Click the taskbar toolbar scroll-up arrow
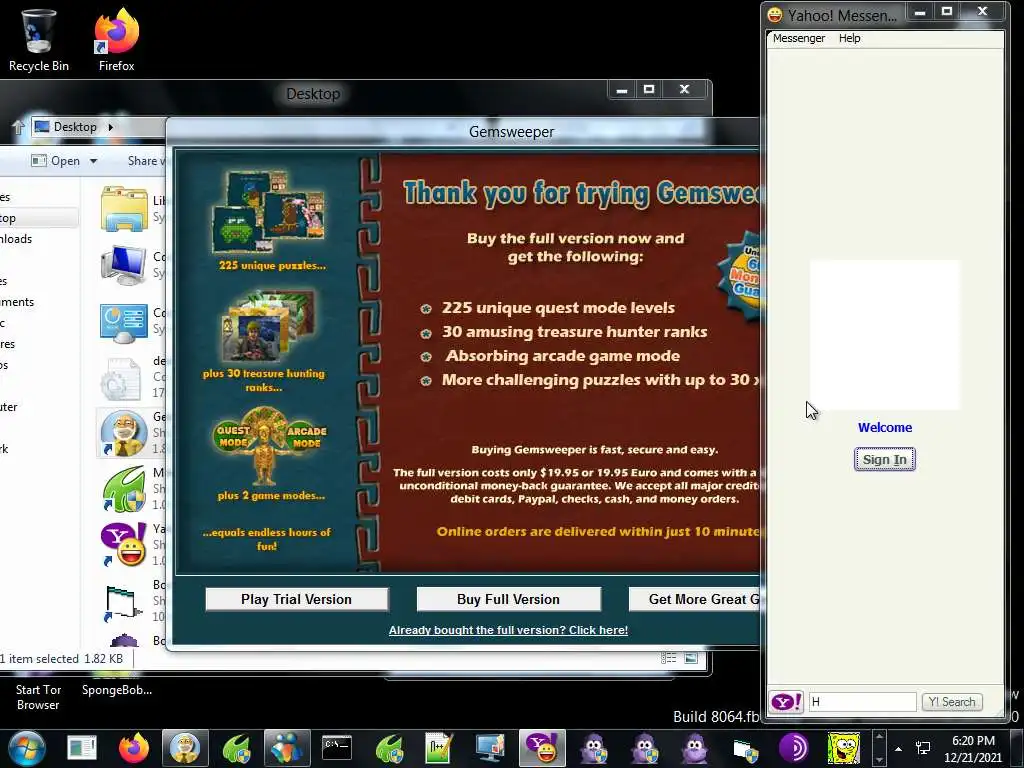The image size is (1024, 768). coord(879,737)
